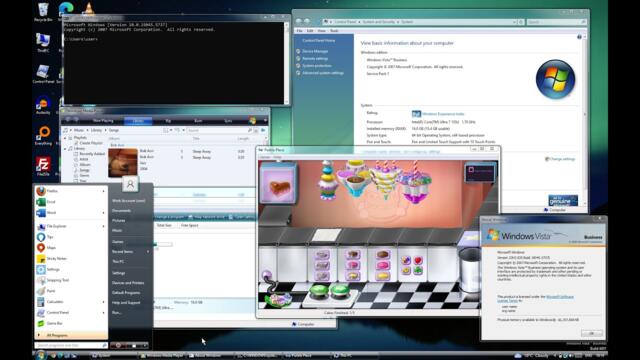Open Remote settings link in System window
Viewport: 640px width, 360px height.
tap(315, 59)
